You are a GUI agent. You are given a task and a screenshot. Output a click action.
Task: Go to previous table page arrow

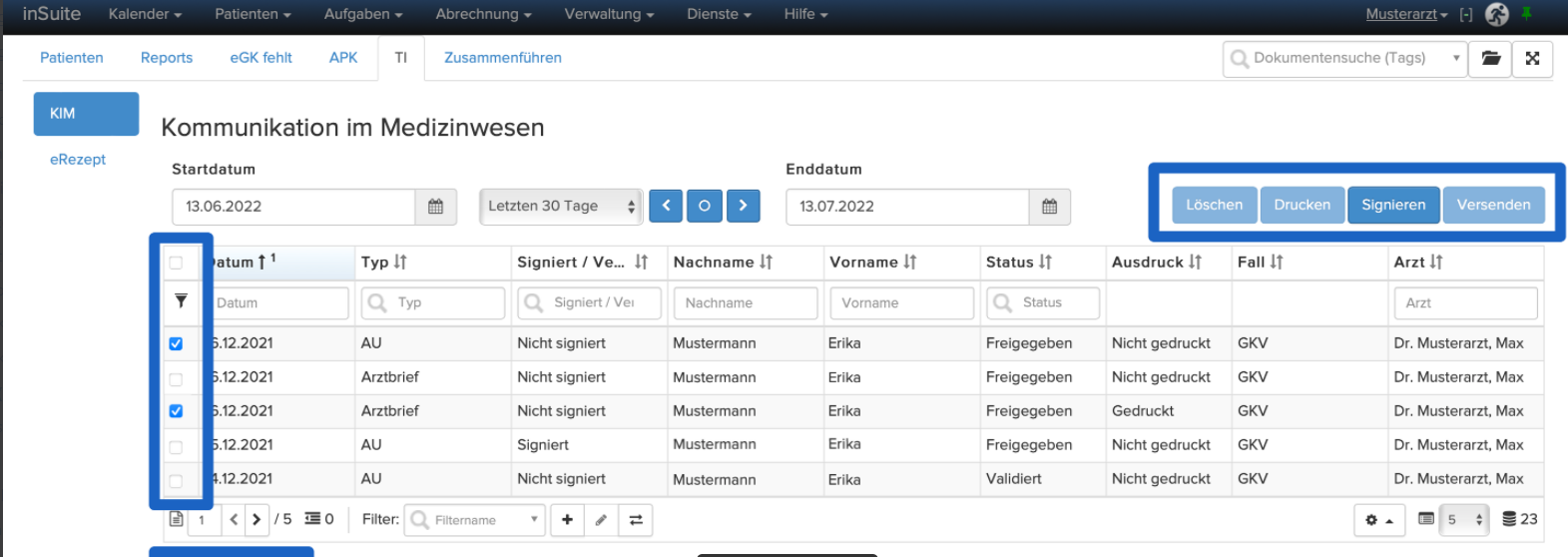coord(234,520)
